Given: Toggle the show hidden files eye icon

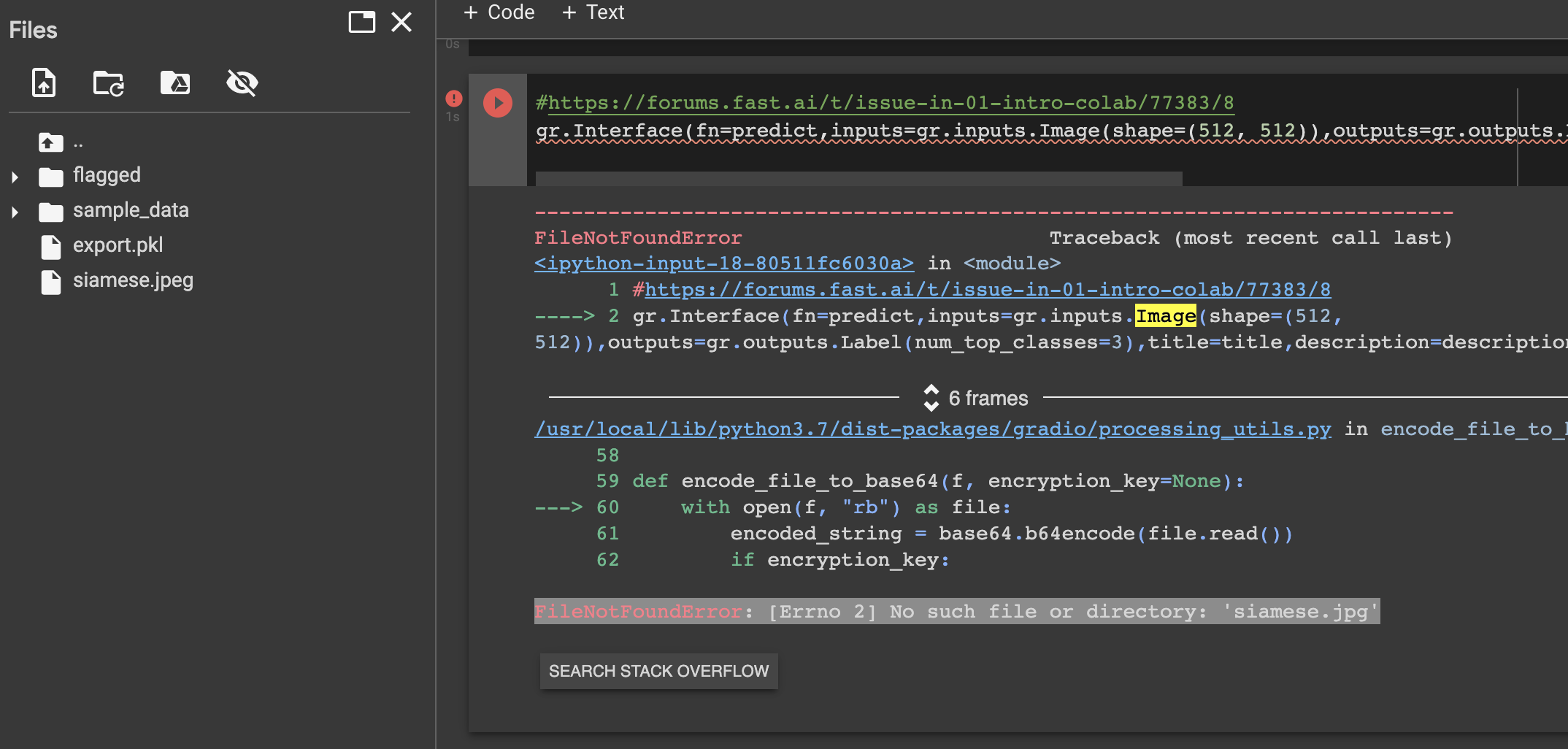Looking at the screenshot, I should coord(242,83).
